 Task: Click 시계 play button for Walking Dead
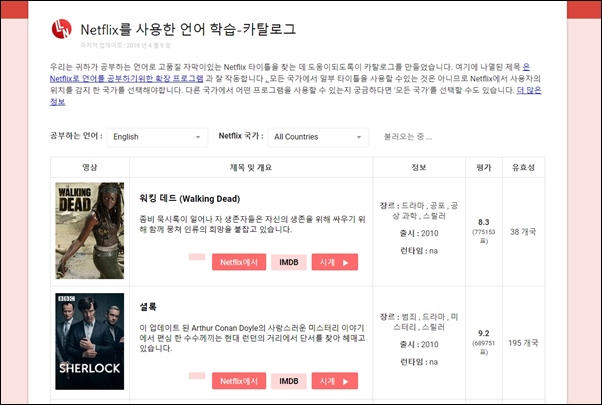(x=334, y=262)
